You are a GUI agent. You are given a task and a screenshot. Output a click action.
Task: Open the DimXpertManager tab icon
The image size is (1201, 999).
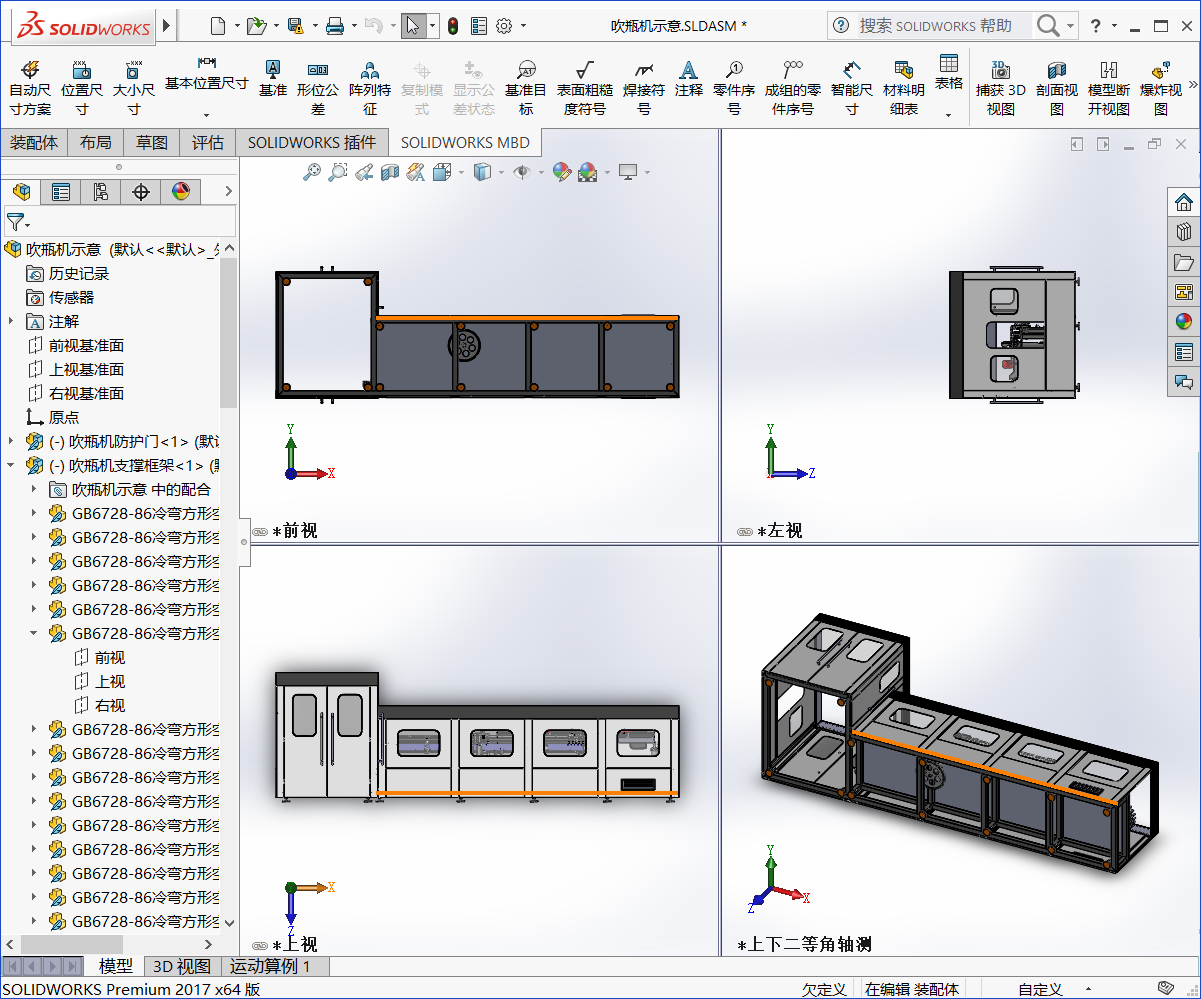pyautogui.click(x=141, y=192)
